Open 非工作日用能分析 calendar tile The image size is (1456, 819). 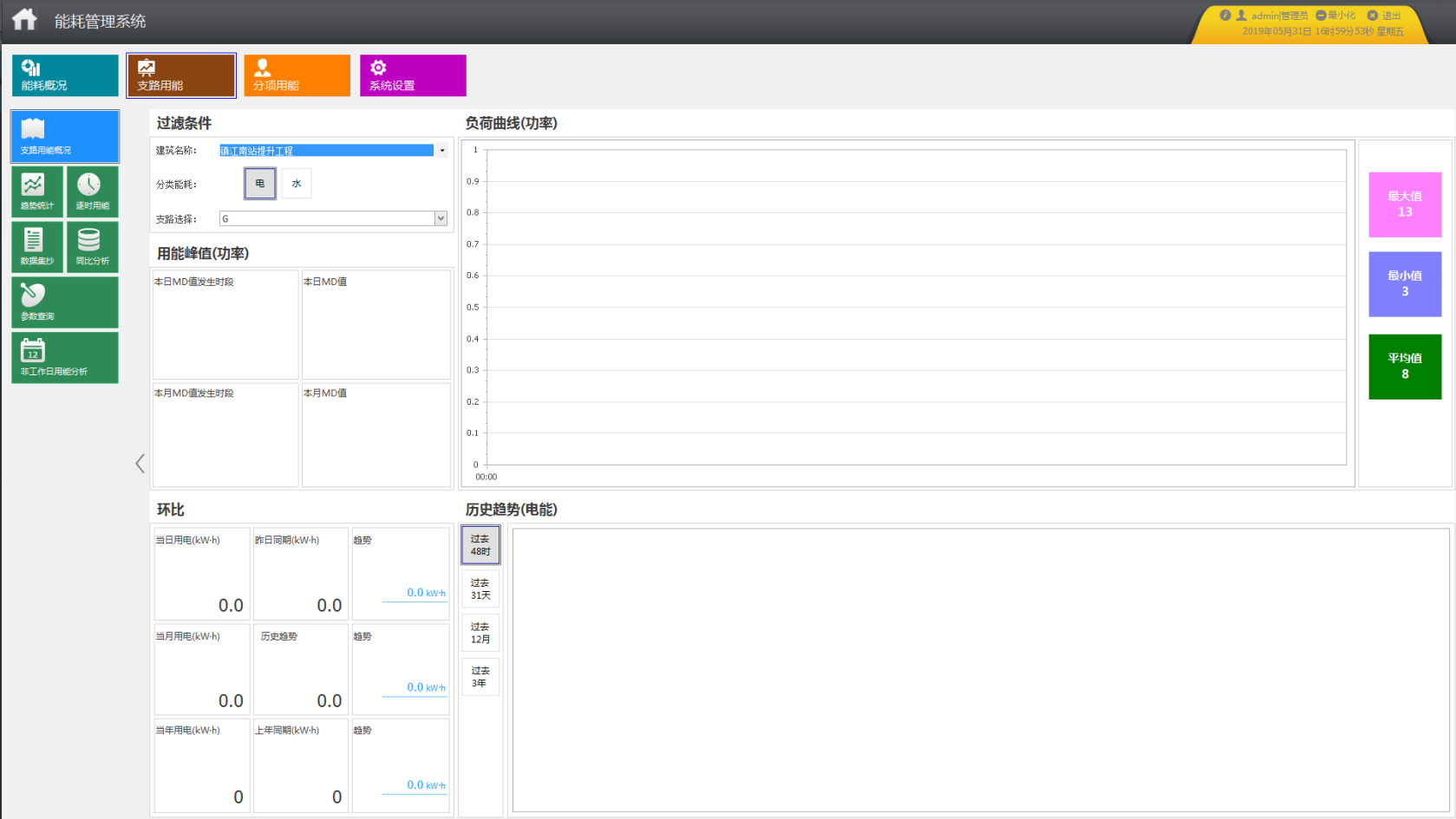point(65,357)
